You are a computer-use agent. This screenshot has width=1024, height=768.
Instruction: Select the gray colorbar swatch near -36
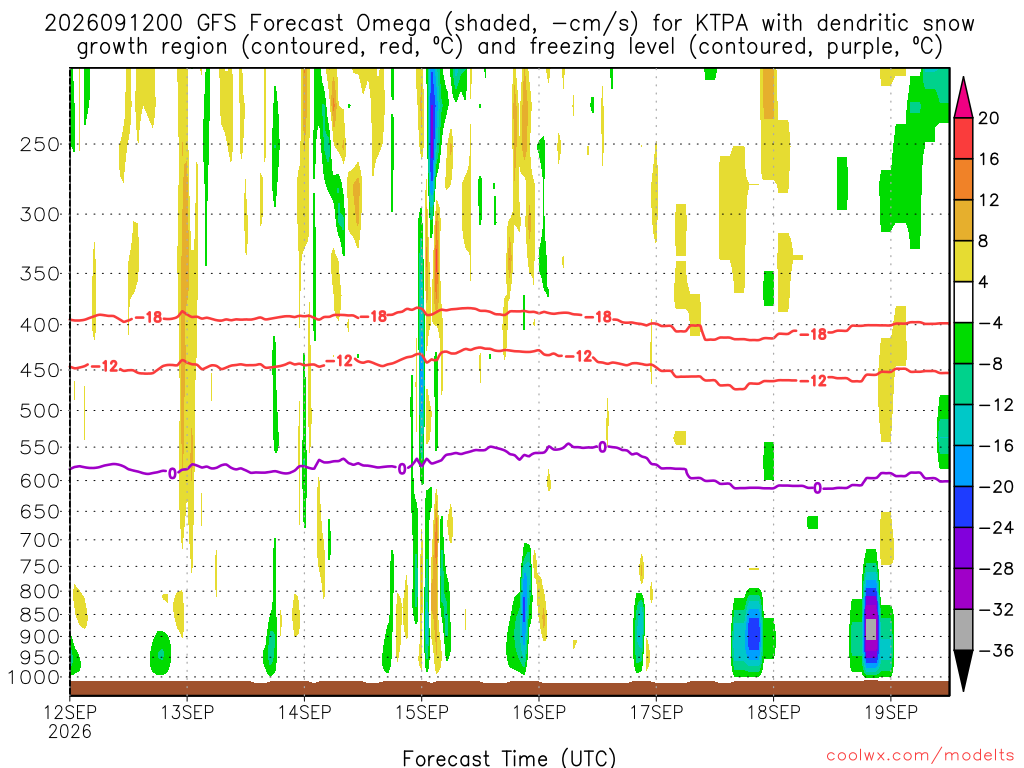coord(963,630)
